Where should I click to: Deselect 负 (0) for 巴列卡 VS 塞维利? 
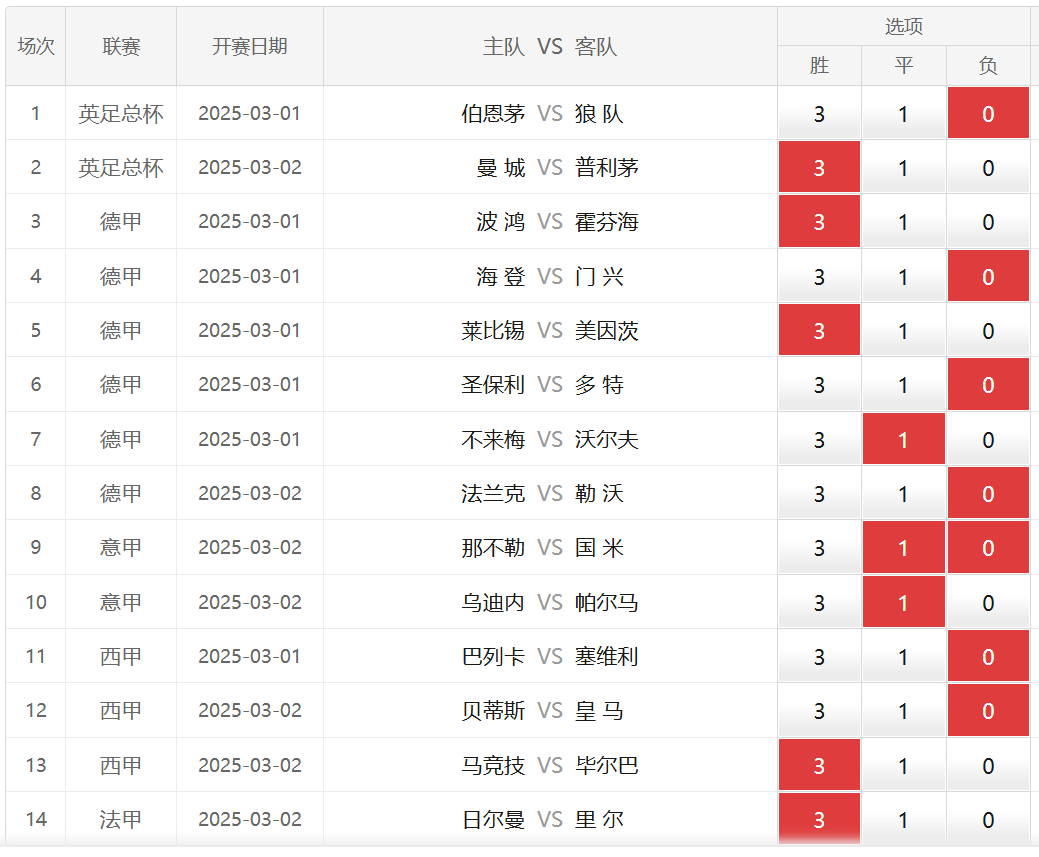988,656
